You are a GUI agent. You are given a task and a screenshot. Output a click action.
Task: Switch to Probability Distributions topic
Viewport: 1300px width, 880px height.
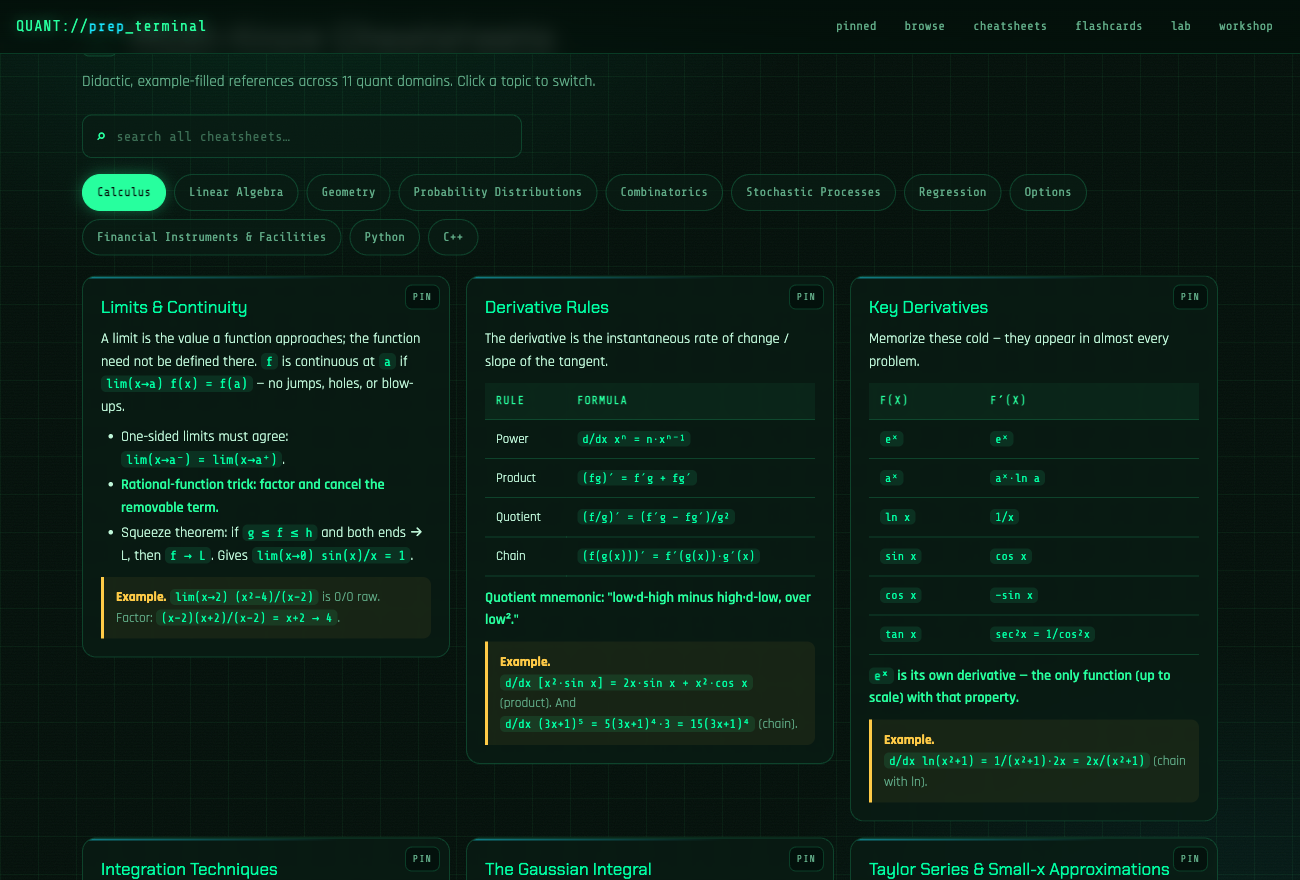[x=497, y=192]
